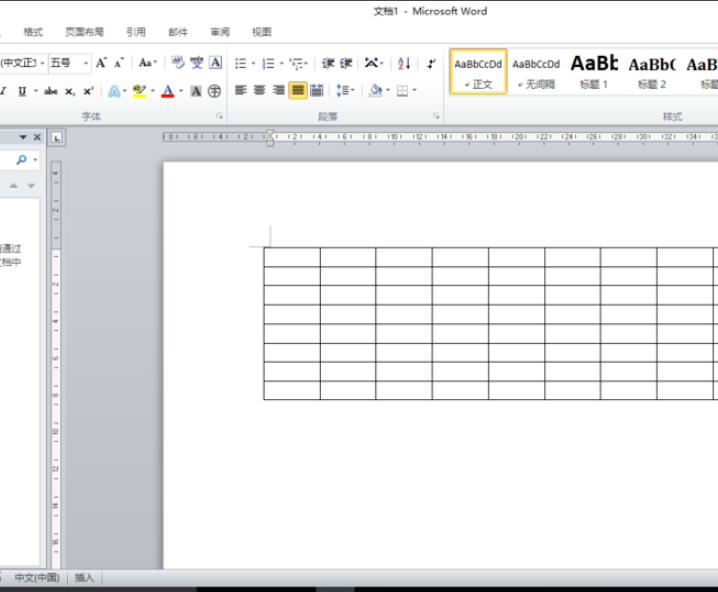
Task: Apply paragraph shading paint bucket
Action: [x=375, y=90]
